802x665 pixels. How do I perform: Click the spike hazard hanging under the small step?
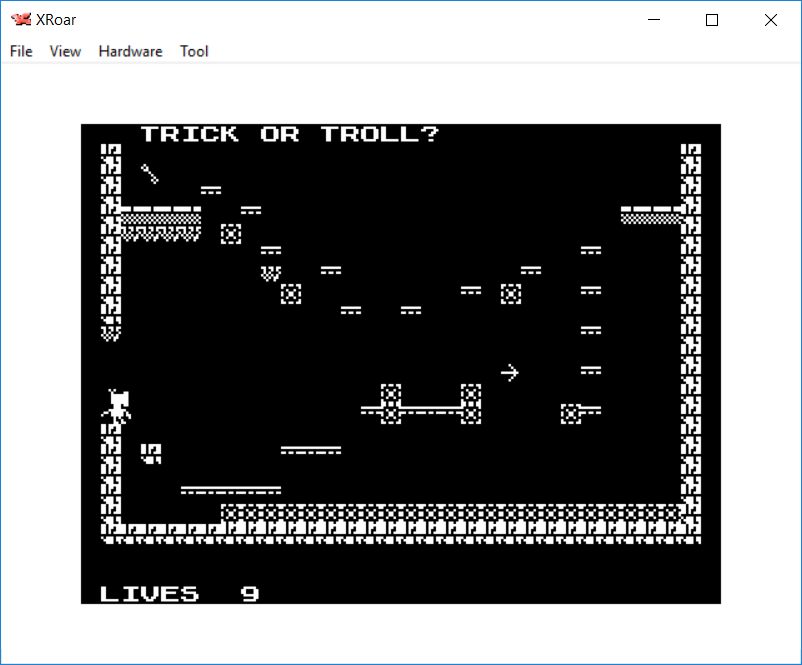[270, 272]
